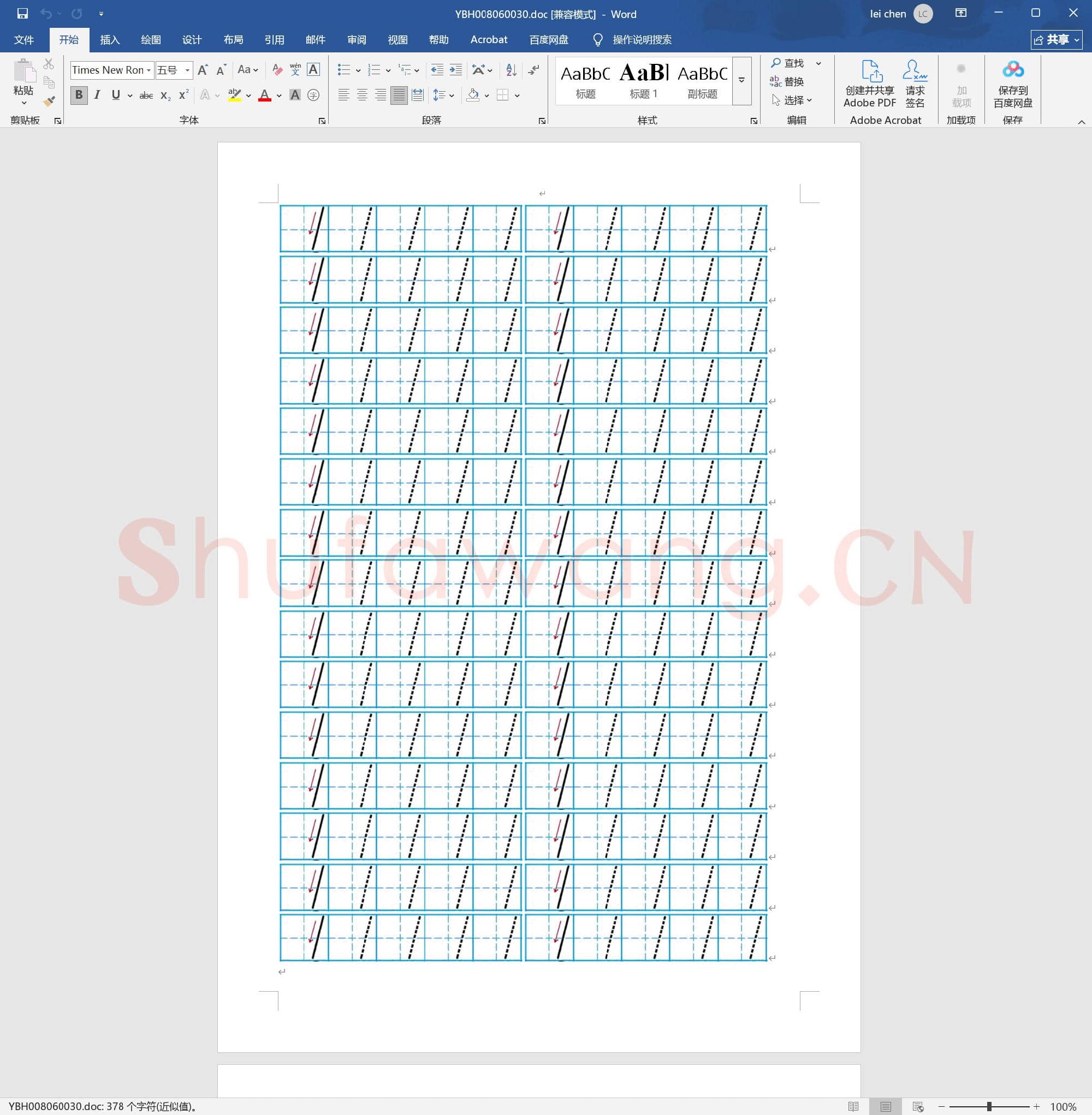Open the font name dropdown

click(149, 70)
